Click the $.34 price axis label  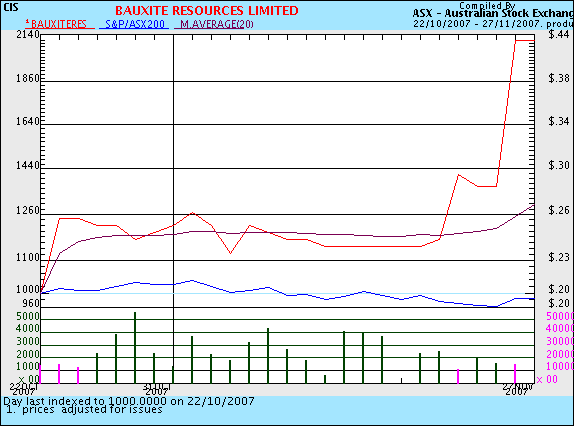(x=559, y=121)
